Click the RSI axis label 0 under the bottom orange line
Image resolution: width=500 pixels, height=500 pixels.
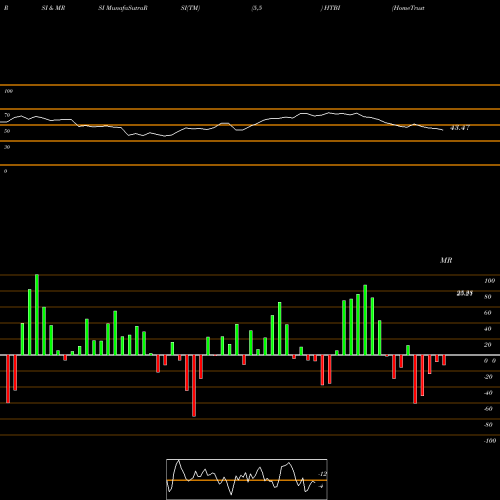tap(5, 171)
